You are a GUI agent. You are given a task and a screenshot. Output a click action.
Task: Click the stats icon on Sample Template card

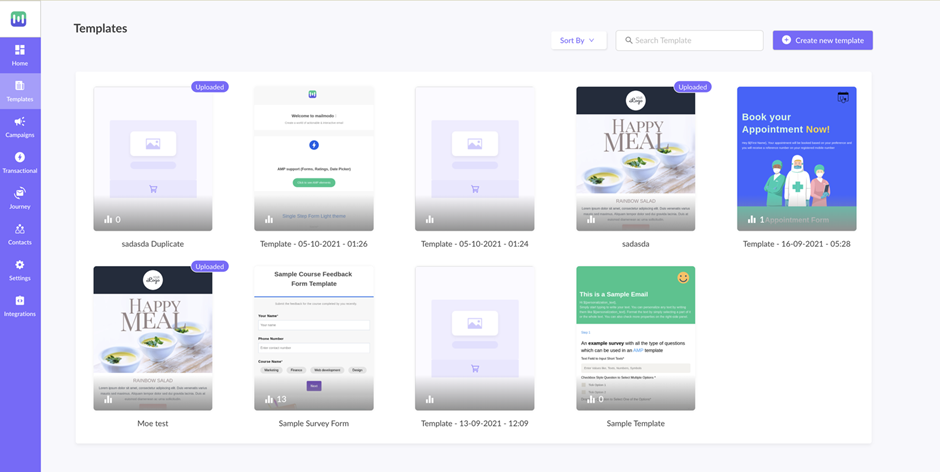tap(591, 399)
